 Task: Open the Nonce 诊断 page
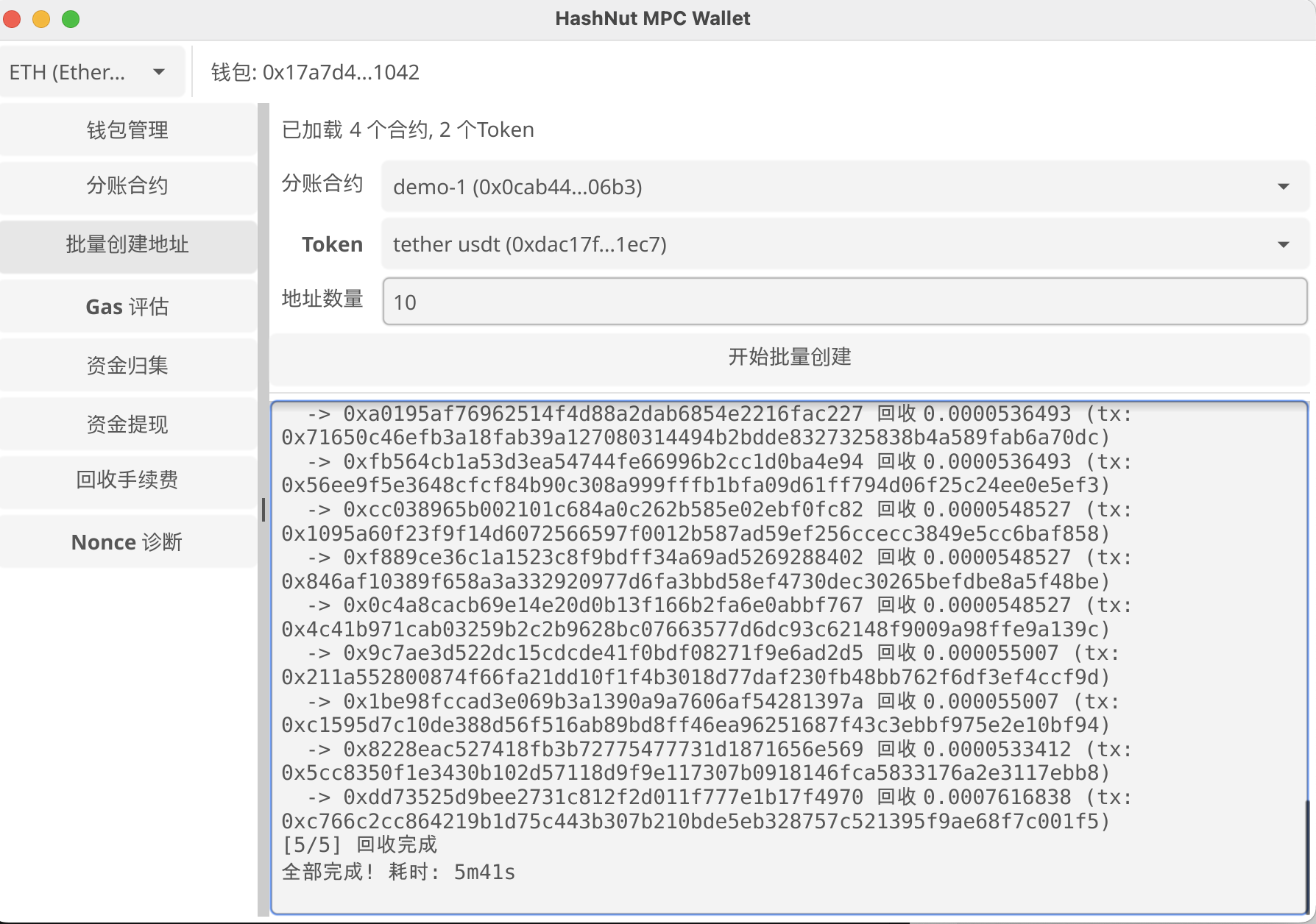pyautogui.click(x=128, y=542)
